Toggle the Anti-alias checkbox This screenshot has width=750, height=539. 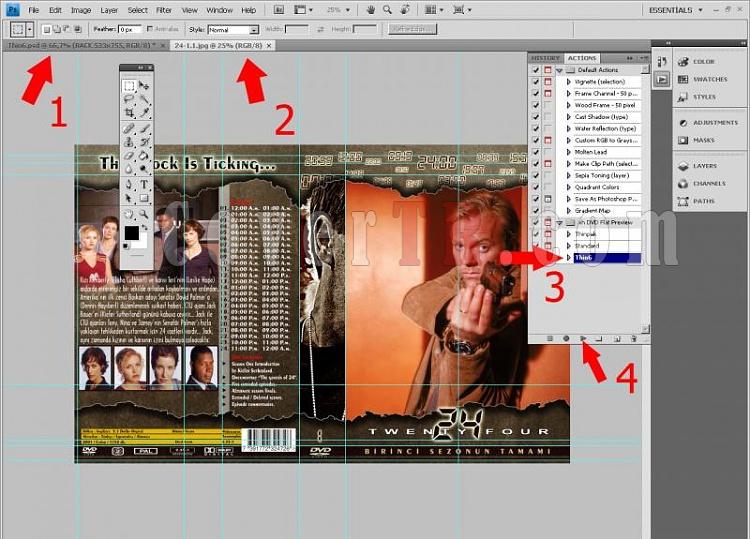[x=150, y=29]
